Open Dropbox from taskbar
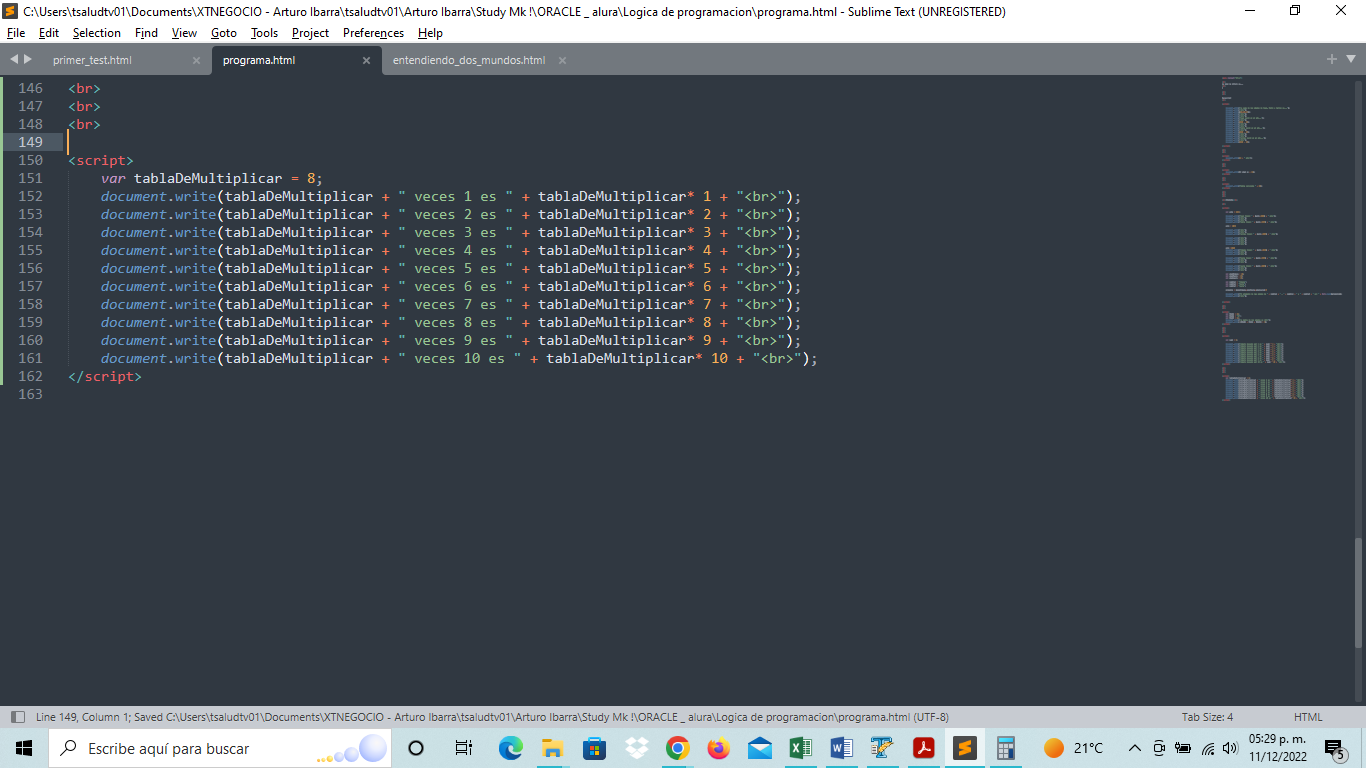 [636, 748]
